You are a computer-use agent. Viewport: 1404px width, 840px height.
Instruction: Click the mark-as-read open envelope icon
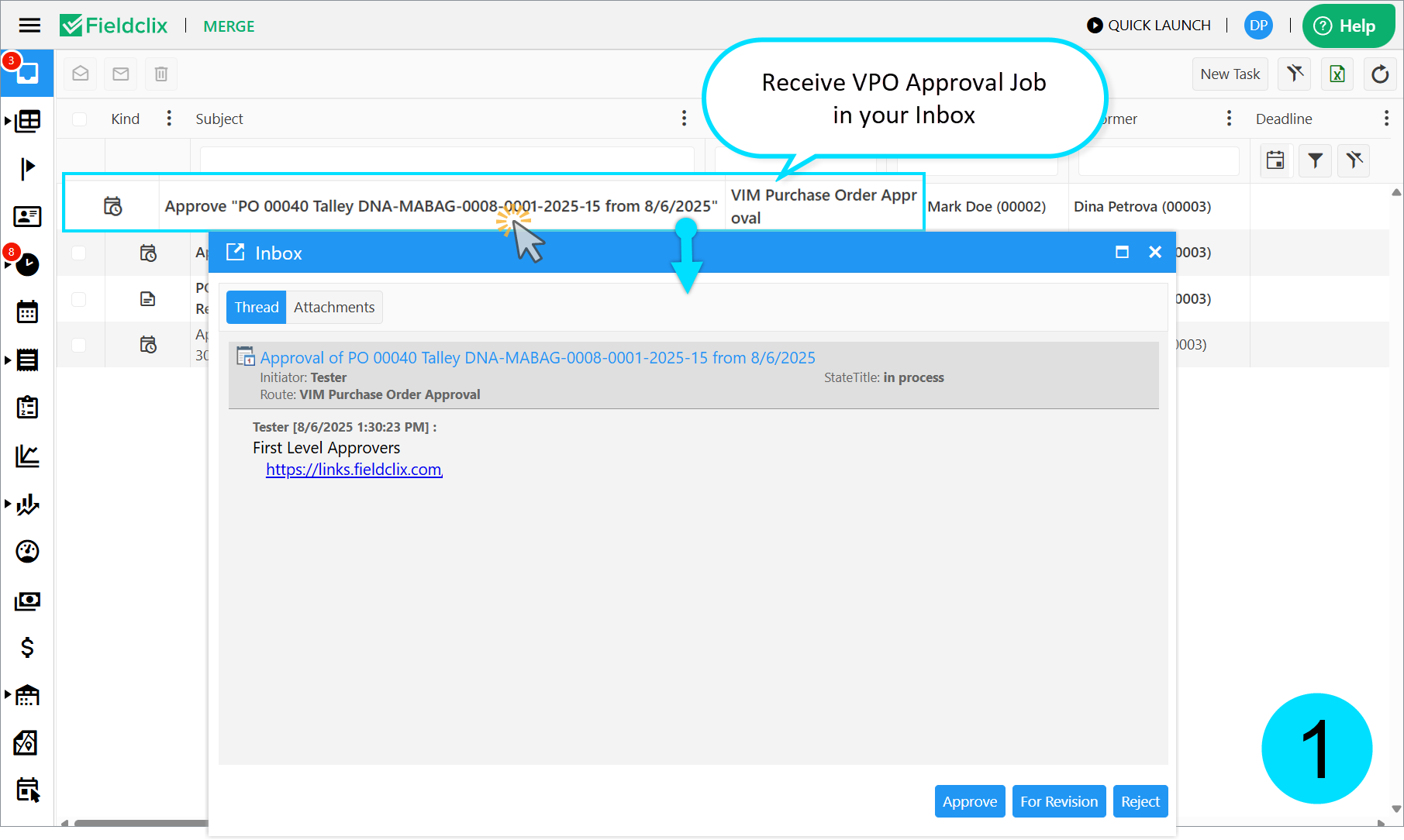[x=81, y=74]
